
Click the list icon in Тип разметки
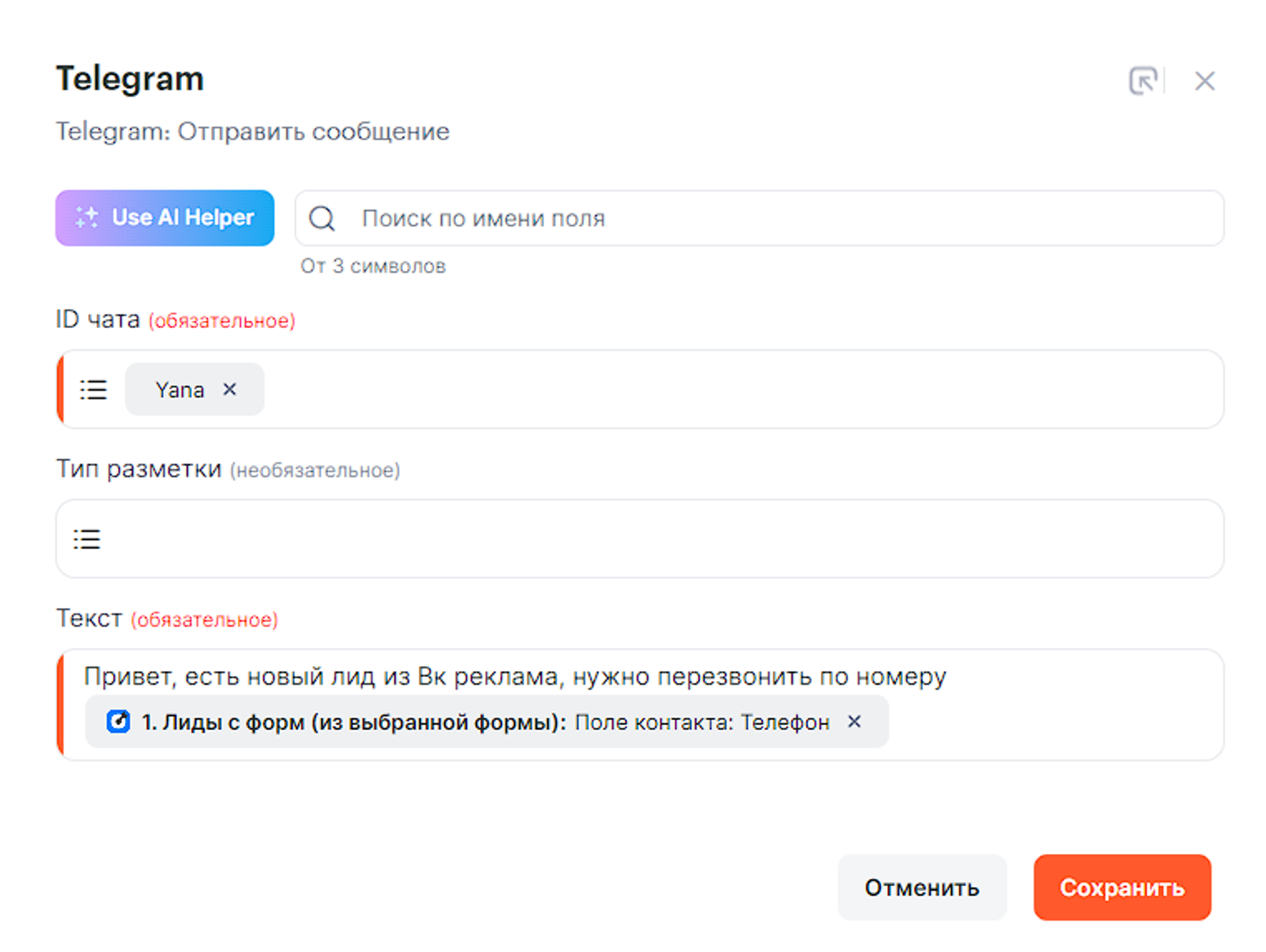pyautogui.click(x=87, y=539)
